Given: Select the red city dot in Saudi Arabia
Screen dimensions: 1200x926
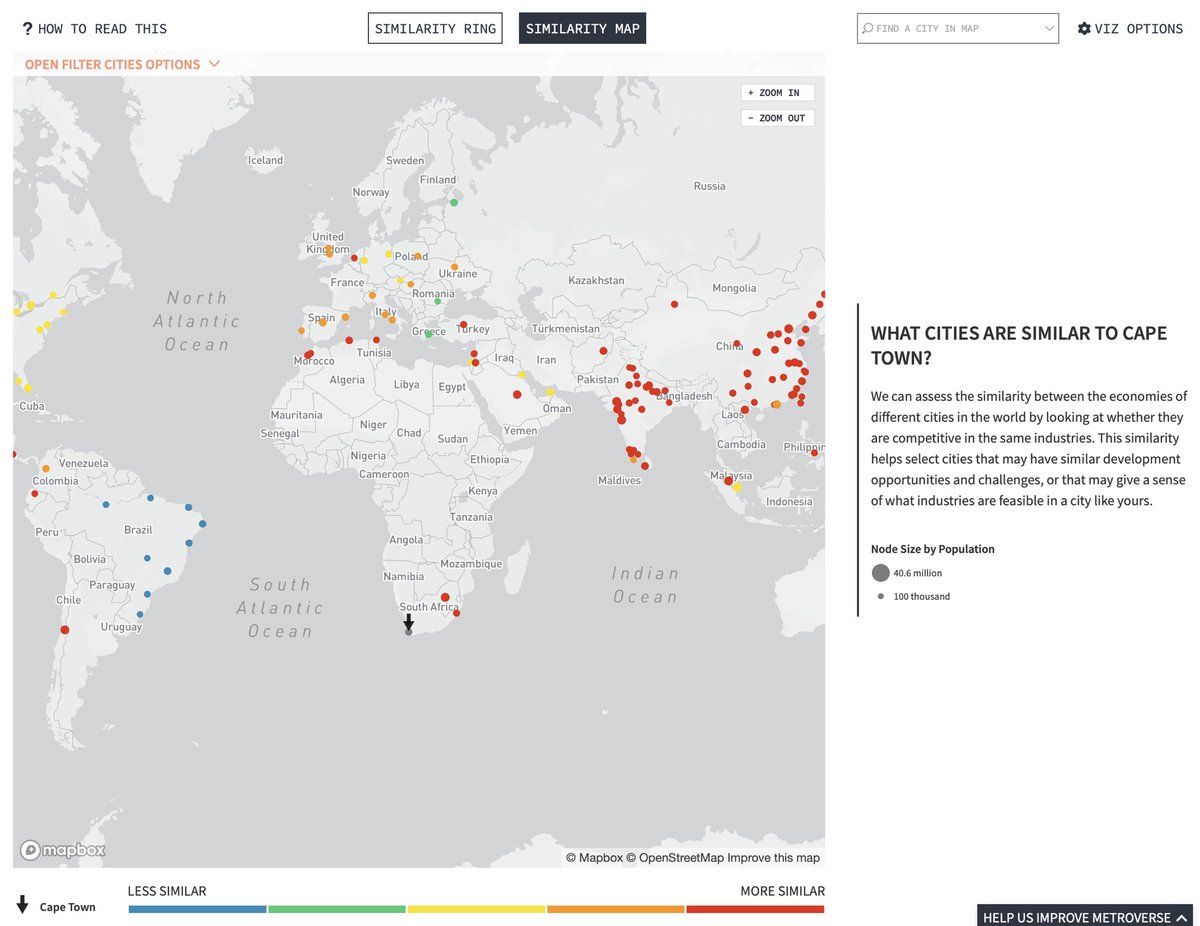Looking at the screenshot, I should (517, 394).
